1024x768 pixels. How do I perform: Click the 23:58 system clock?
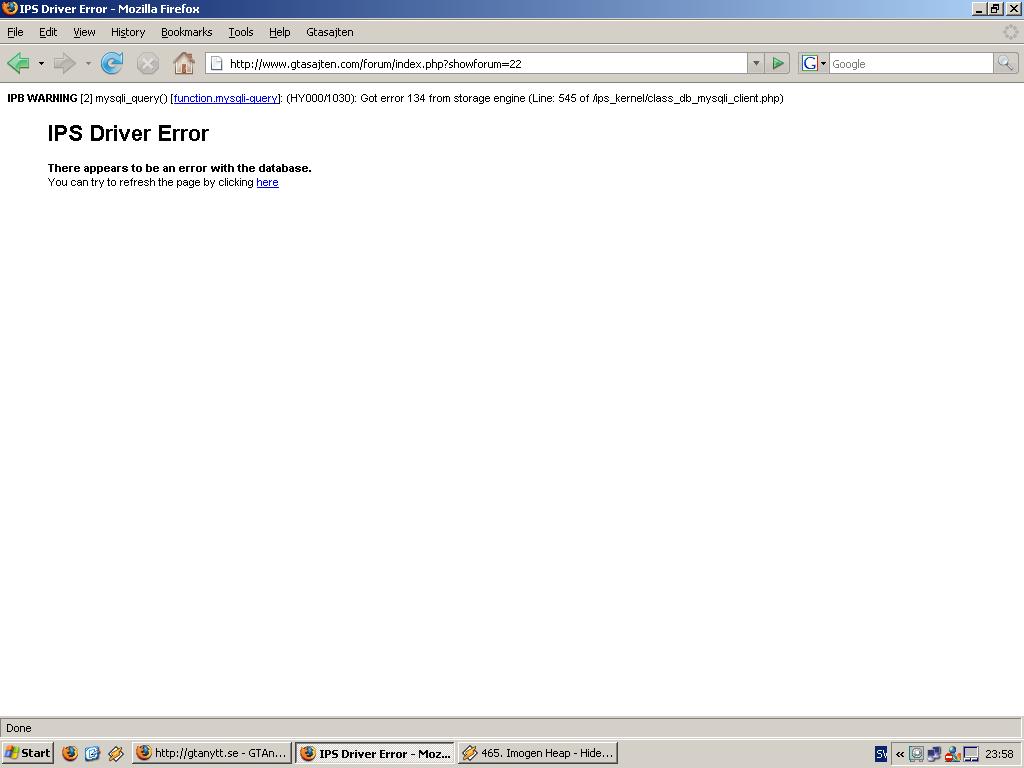tap(999, 754)
